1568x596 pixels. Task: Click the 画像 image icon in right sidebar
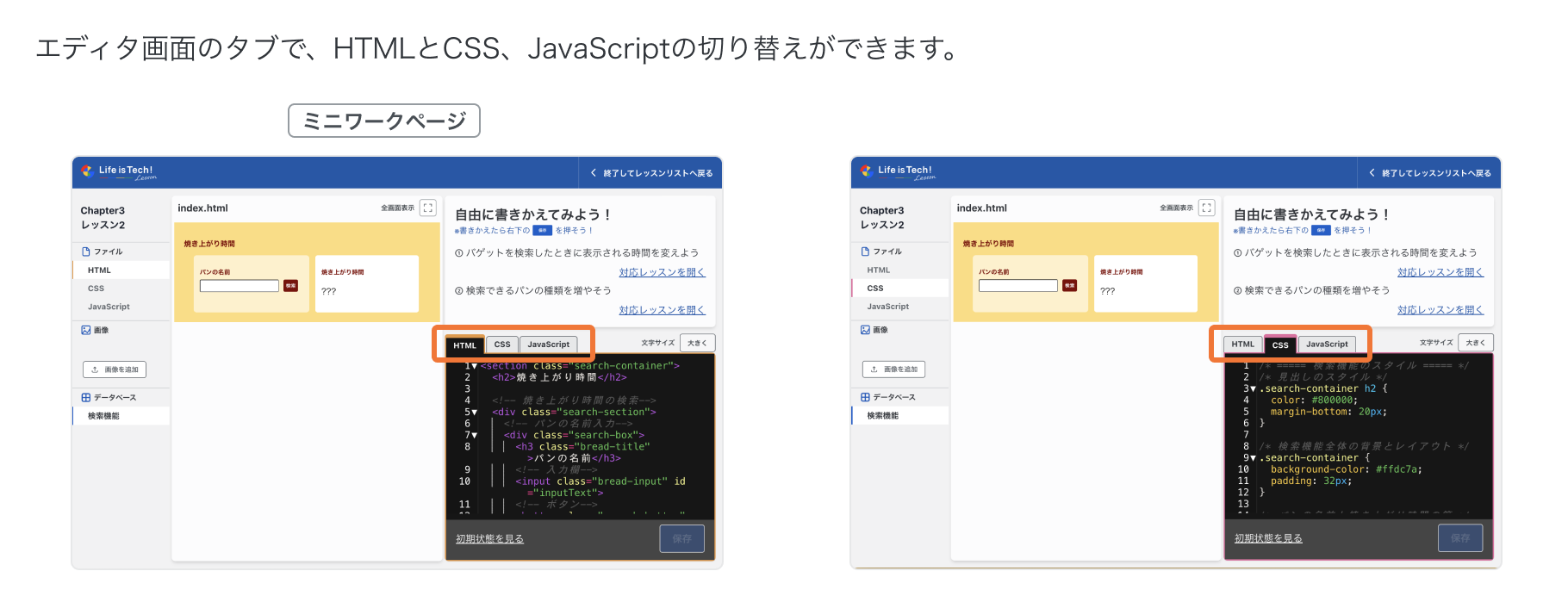[x=865, y=330]
